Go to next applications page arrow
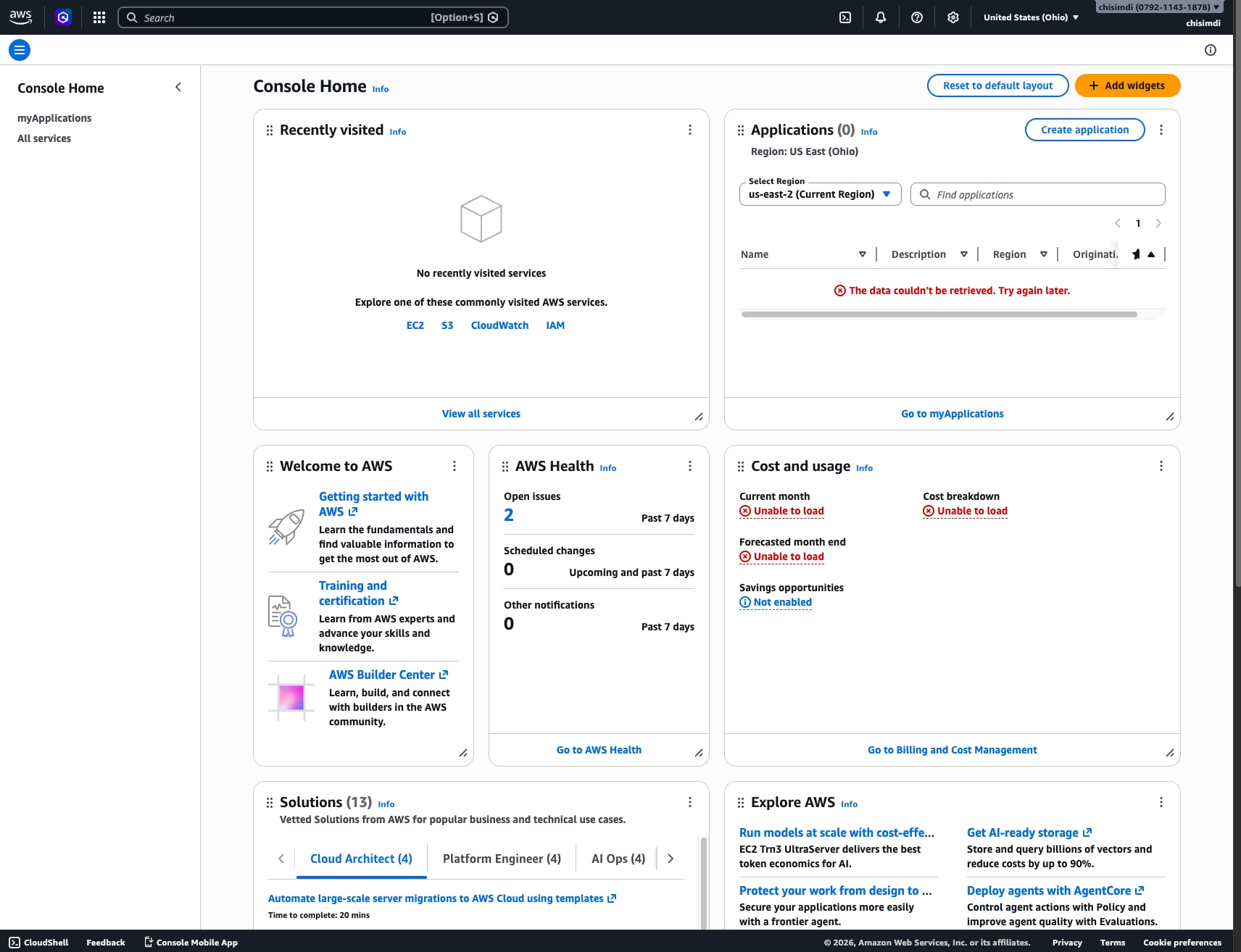The image size is (1241, 952). 1158,223
